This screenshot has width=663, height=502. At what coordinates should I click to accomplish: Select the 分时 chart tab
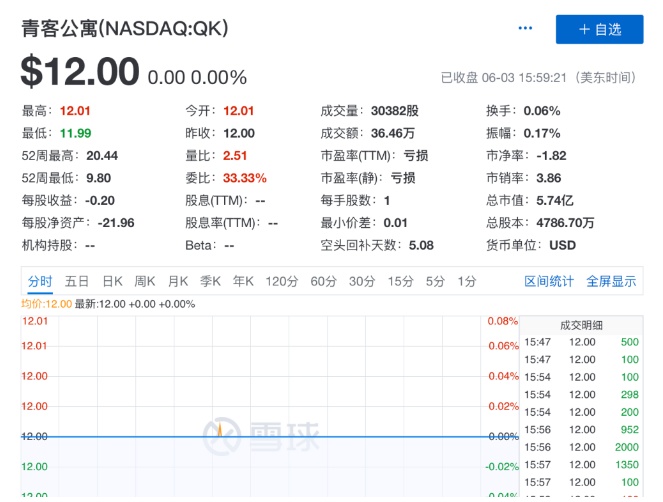click(40, 281)
